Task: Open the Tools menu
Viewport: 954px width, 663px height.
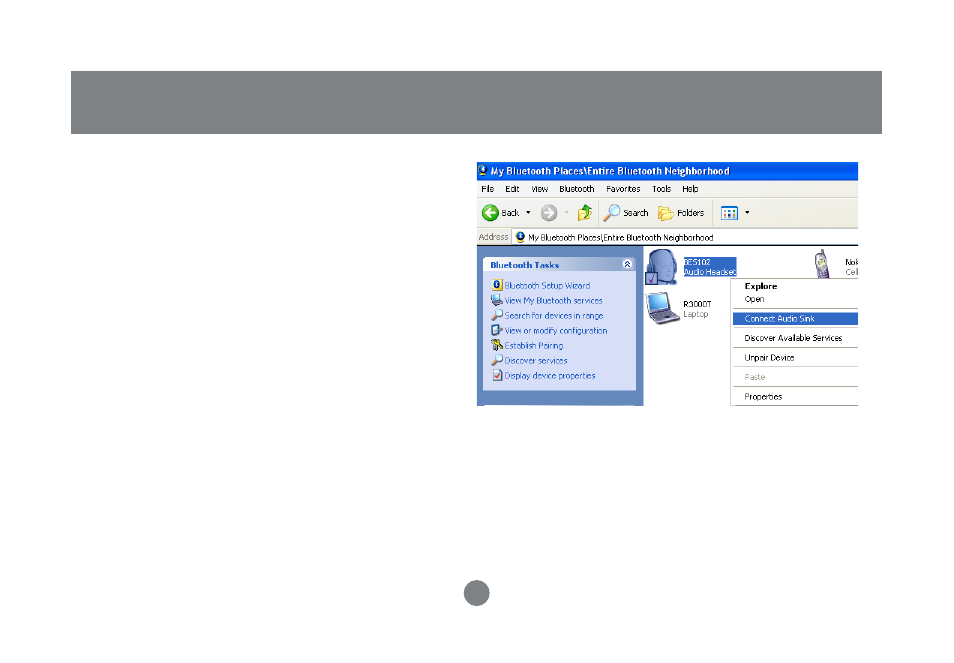Action: point(661,189)
